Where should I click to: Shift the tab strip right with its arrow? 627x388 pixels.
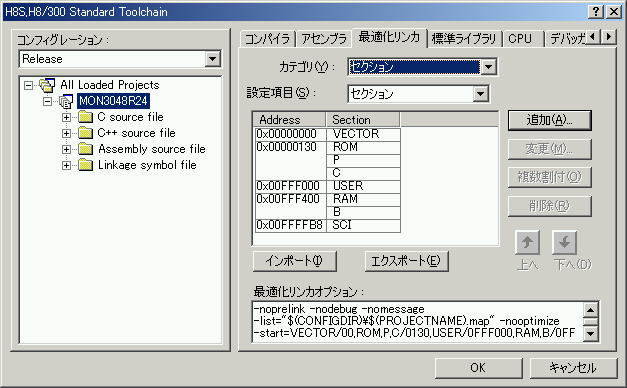coord(609,37)
